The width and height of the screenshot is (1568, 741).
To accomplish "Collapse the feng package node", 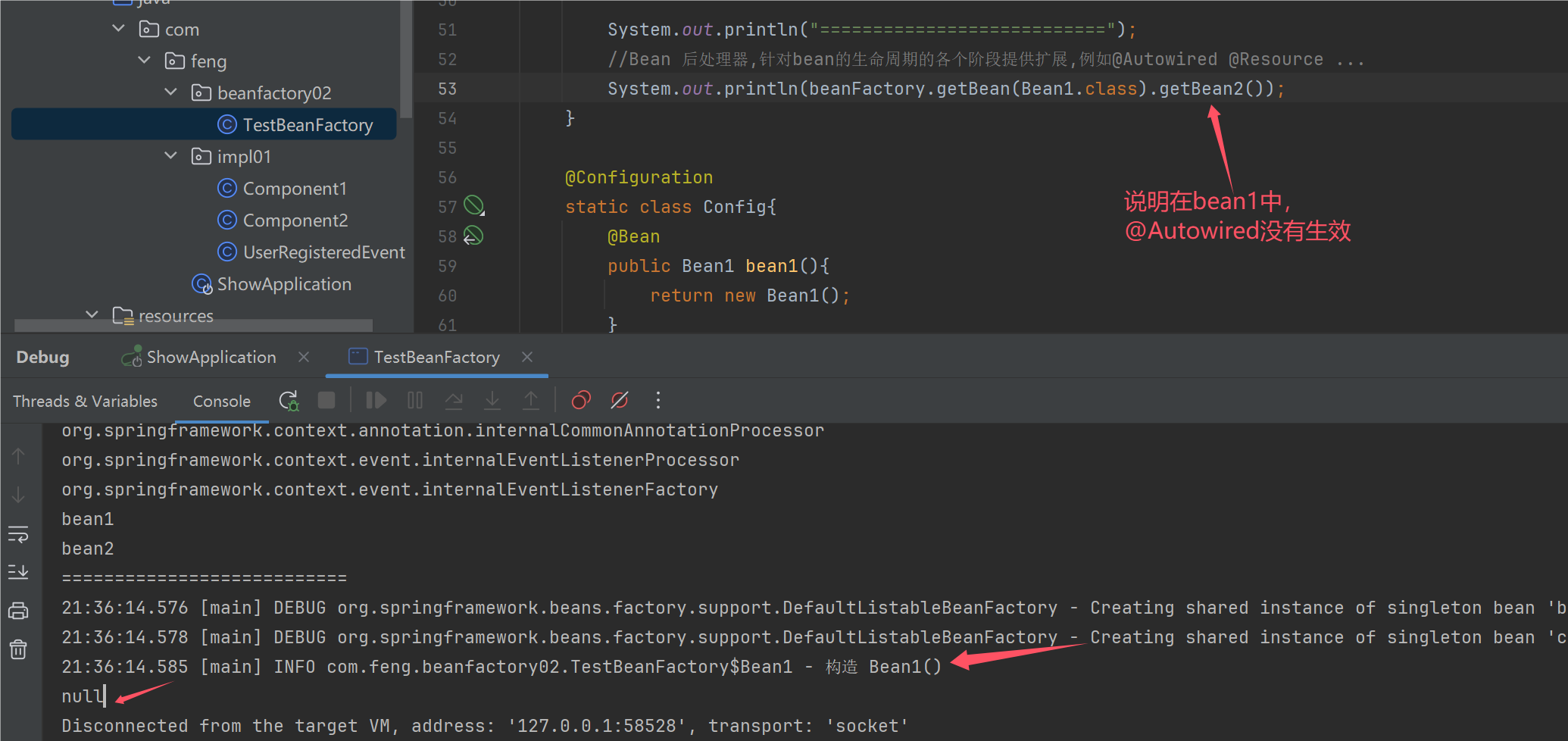I will pos(144,60).
